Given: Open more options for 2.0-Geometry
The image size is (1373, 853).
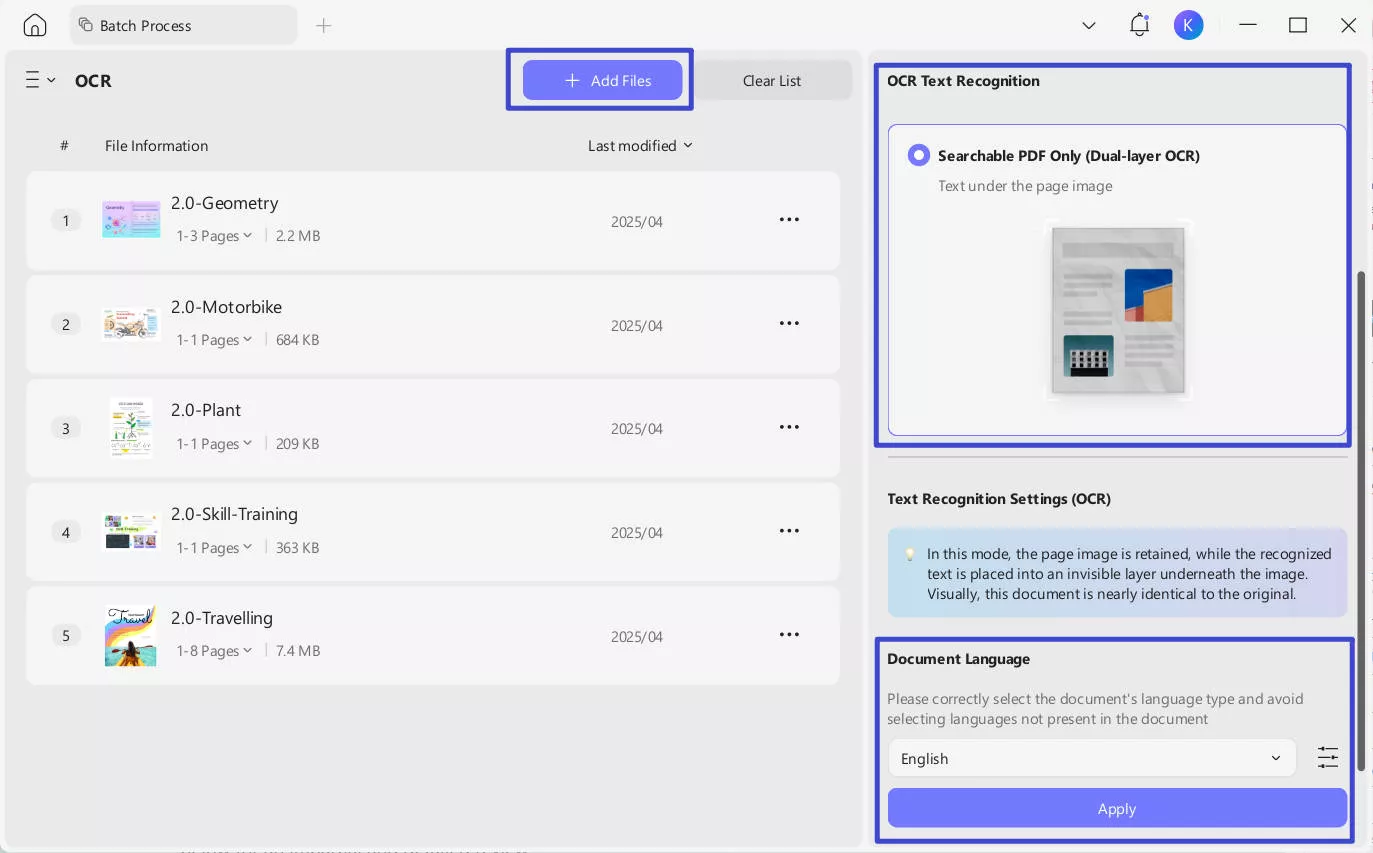Looking at the screenshot, I should click(x=789, y=220).
